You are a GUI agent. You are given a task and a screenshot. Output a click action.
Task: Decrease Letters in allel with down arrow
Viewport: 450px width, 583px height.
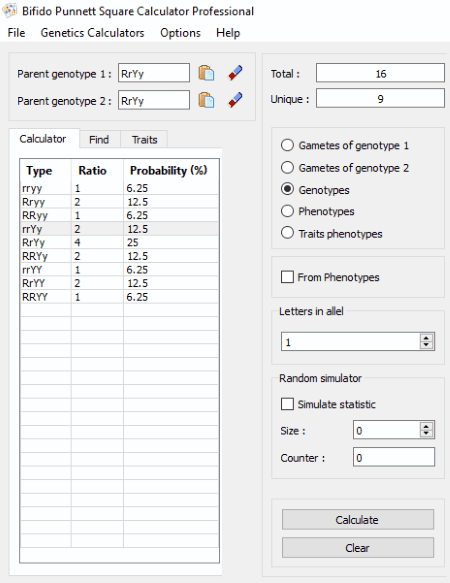tap(426, 345)
